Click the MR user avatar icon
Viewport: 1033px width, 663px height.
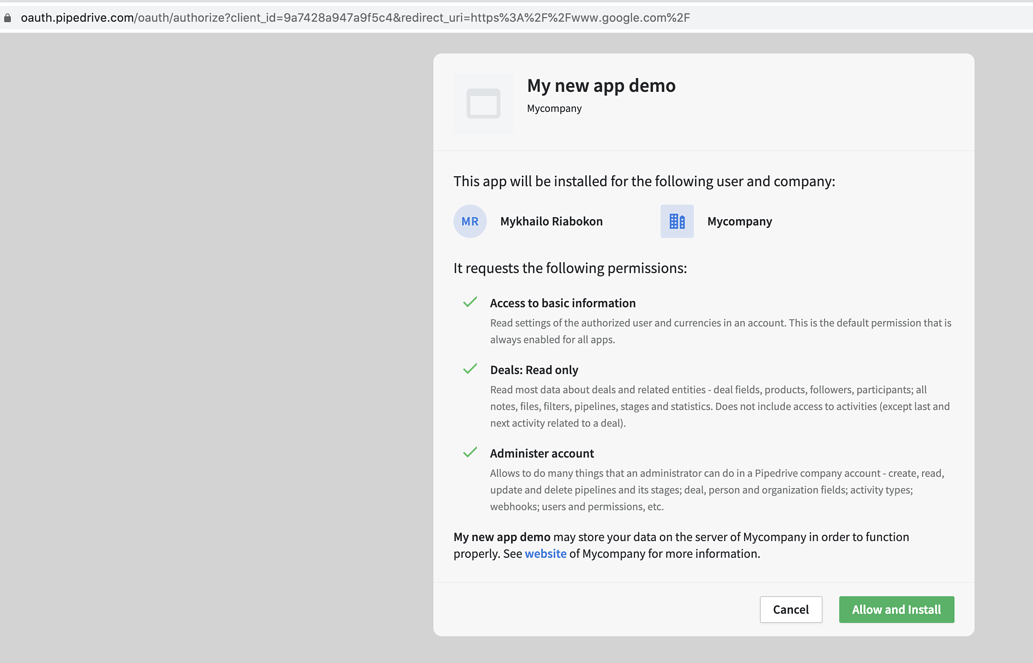(470, 221)
